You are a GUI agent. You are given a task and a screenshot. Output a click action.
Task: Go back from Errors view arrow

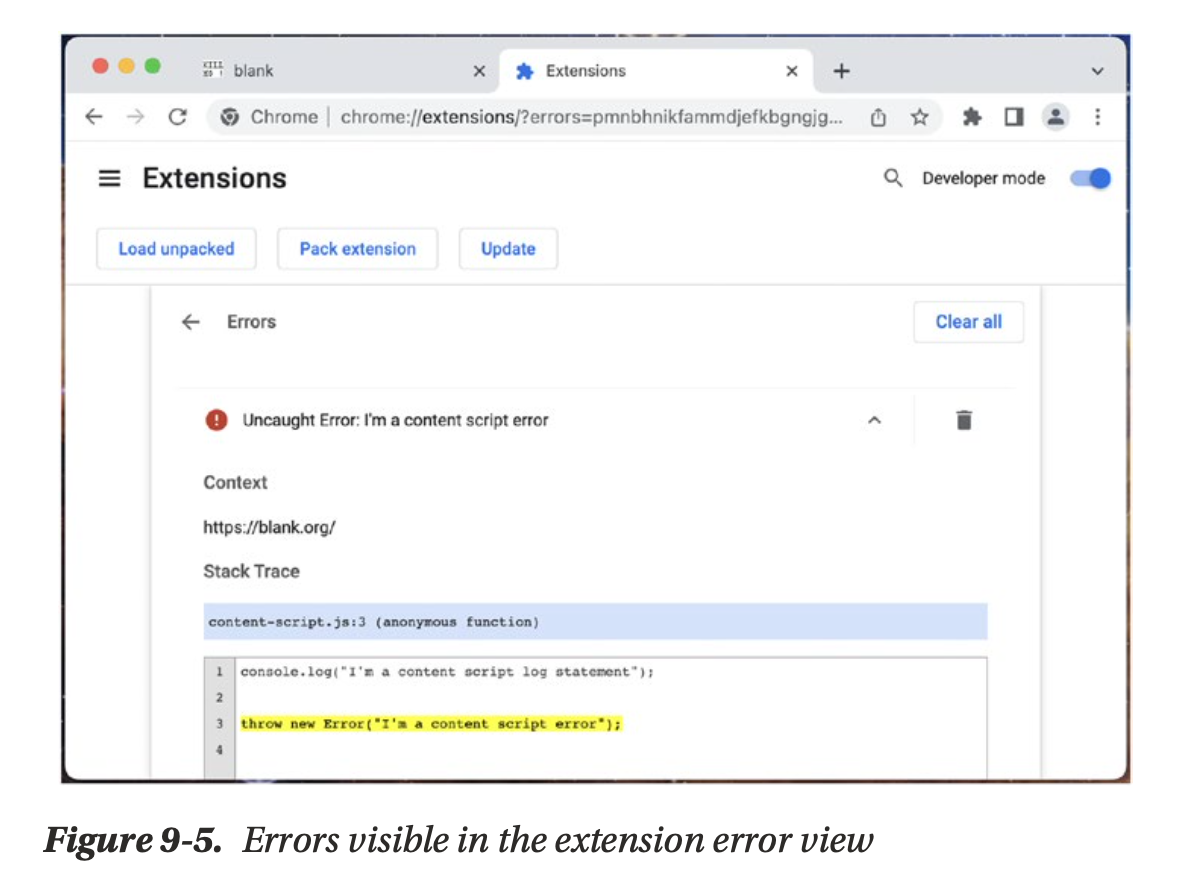pyautogui.click(x=190, y=322)
